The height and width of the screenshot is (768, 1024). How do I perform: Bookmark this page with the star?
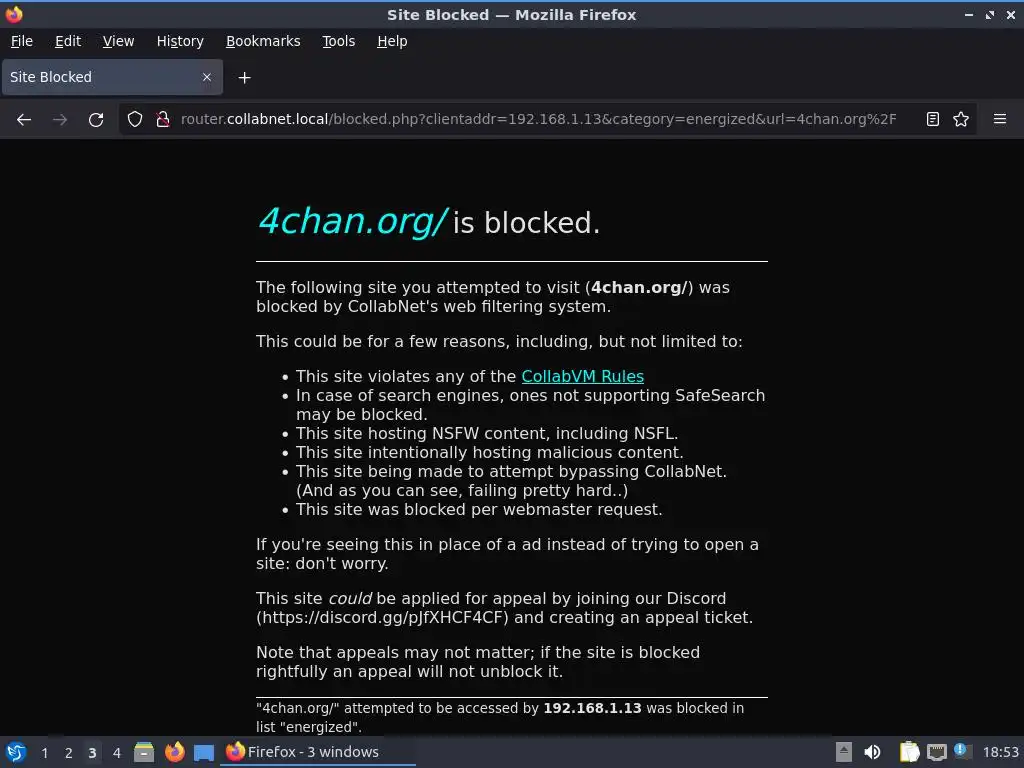961,119
